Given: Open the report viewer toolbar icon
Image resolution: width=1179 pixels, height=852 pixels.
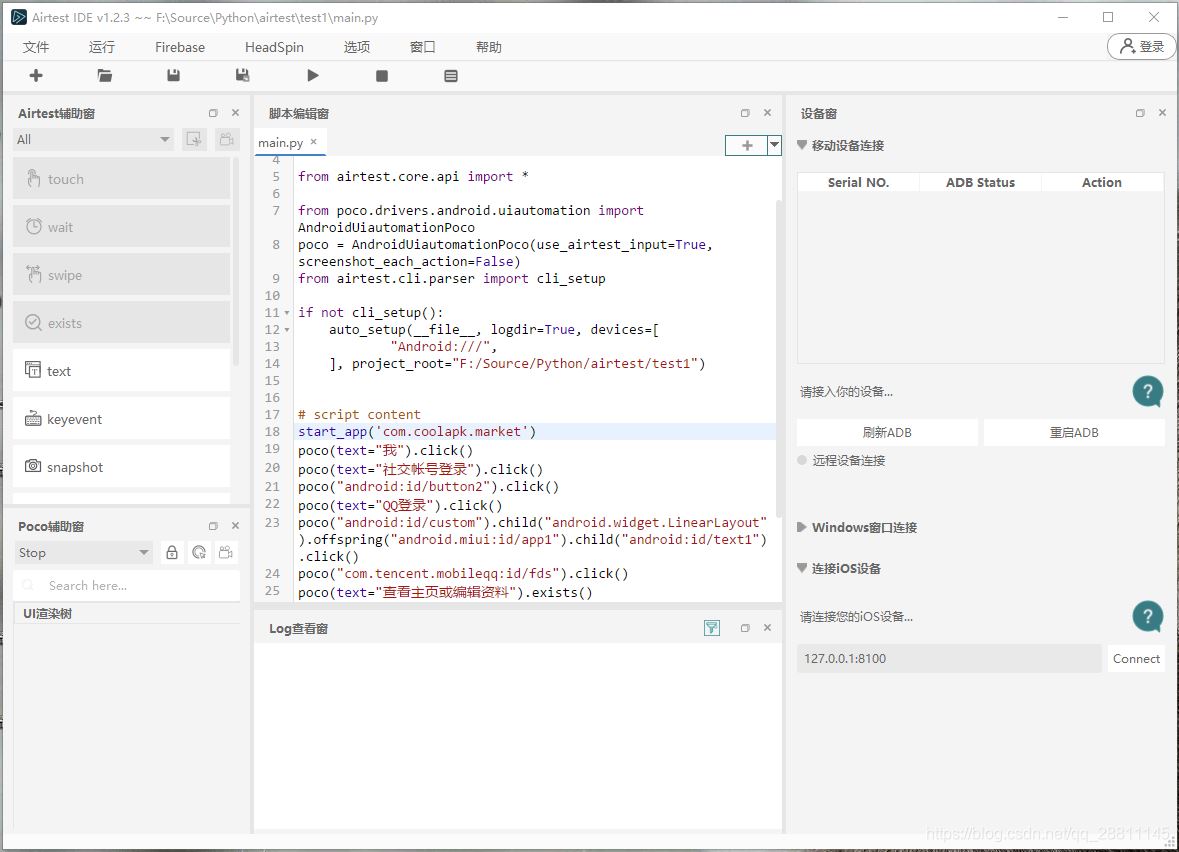Looking at the screenshot, I should click(450, 76).
